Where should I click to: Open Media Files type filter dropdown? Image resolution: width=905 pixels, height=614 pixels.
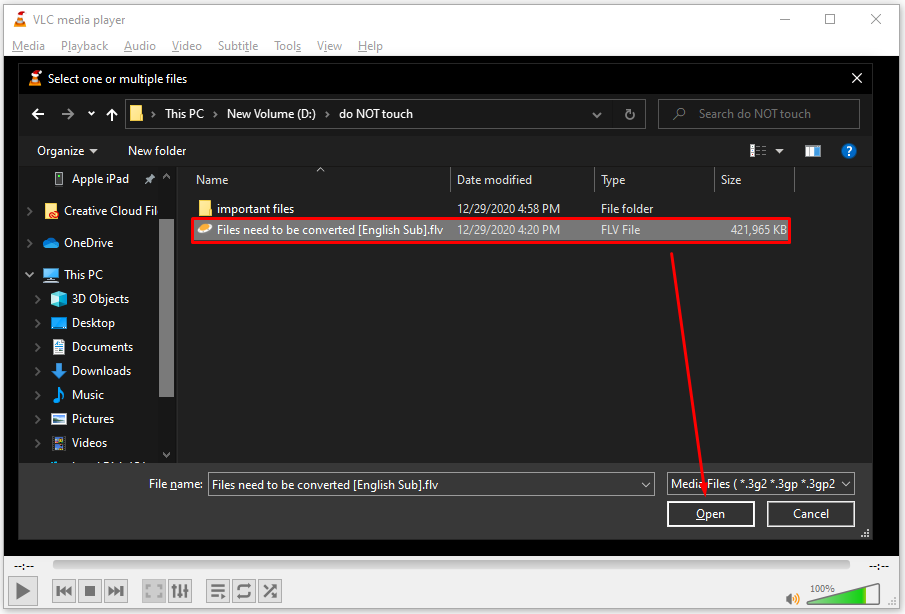[x=760, y=484]
